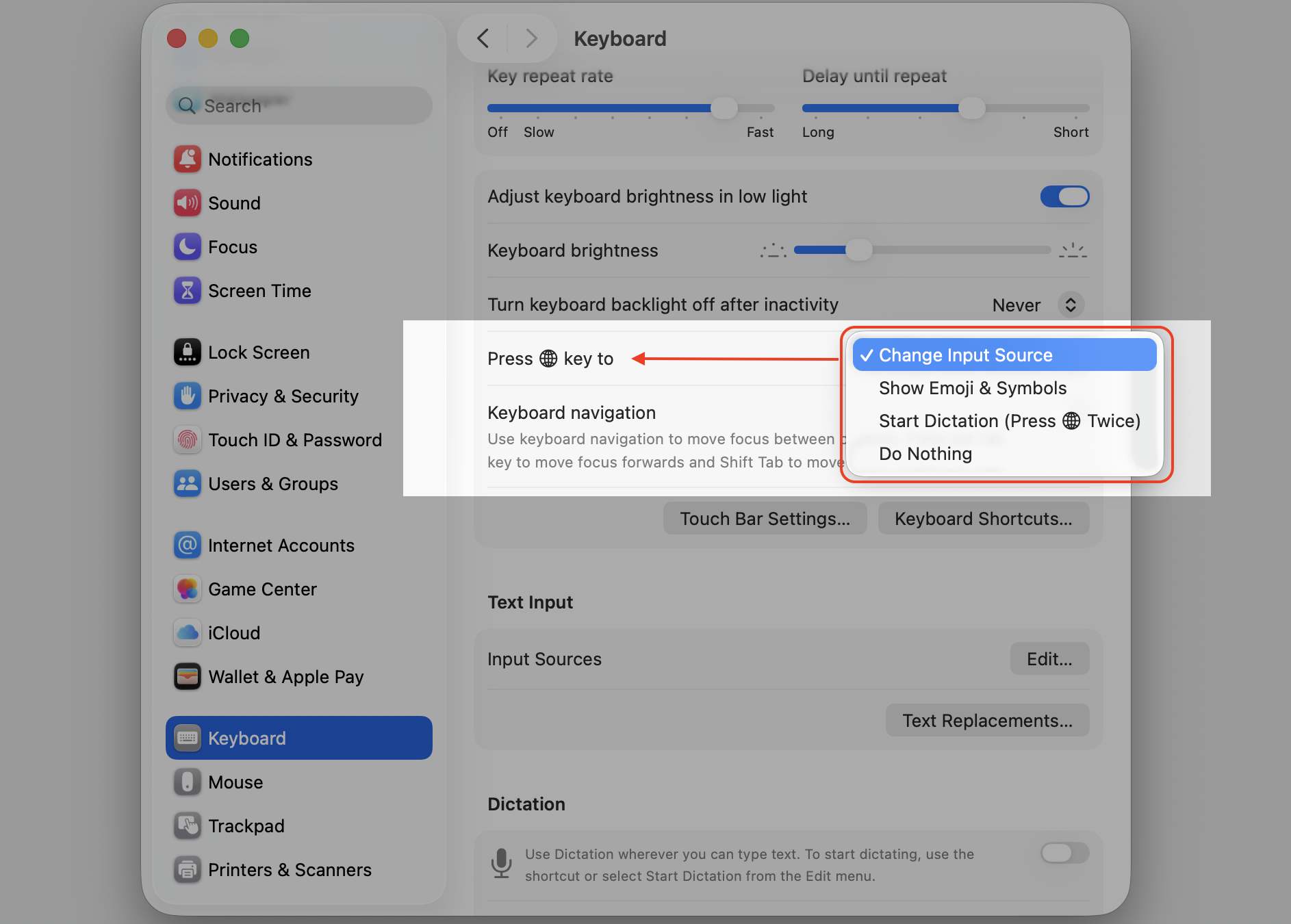
Task: Click the iCloud cloud icon
Action: [187, 632]
